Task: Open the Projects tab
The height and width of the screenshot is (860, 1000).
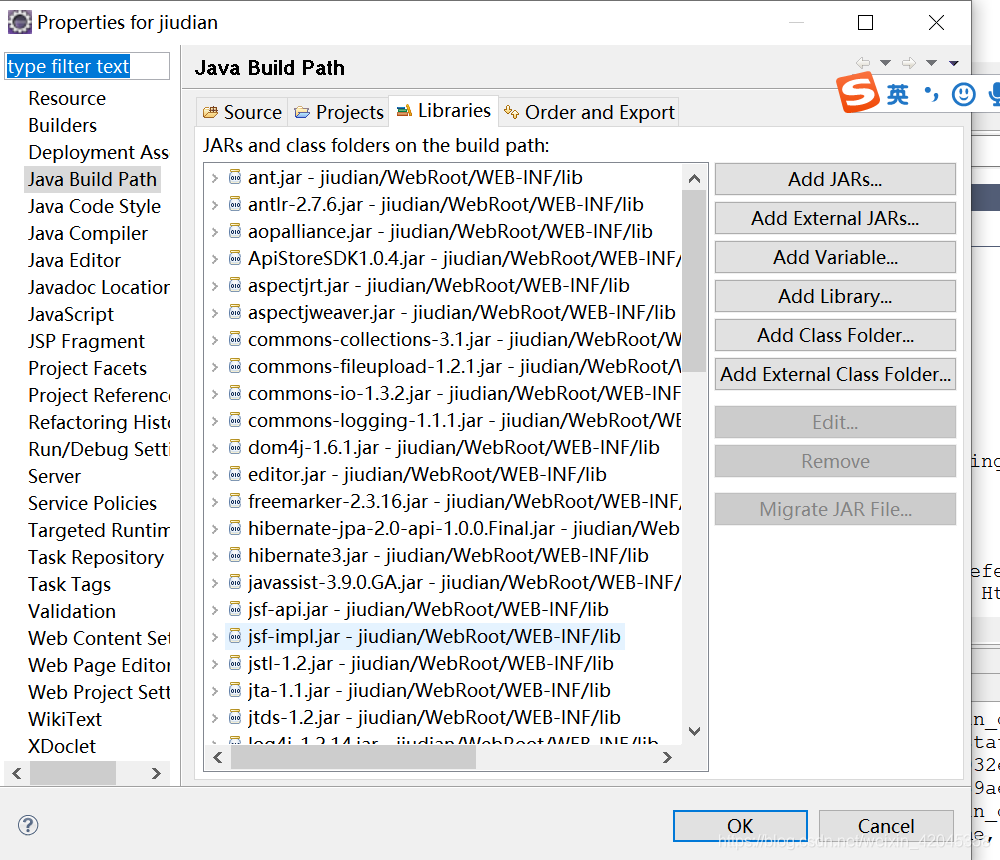Action: coord(338,111)
